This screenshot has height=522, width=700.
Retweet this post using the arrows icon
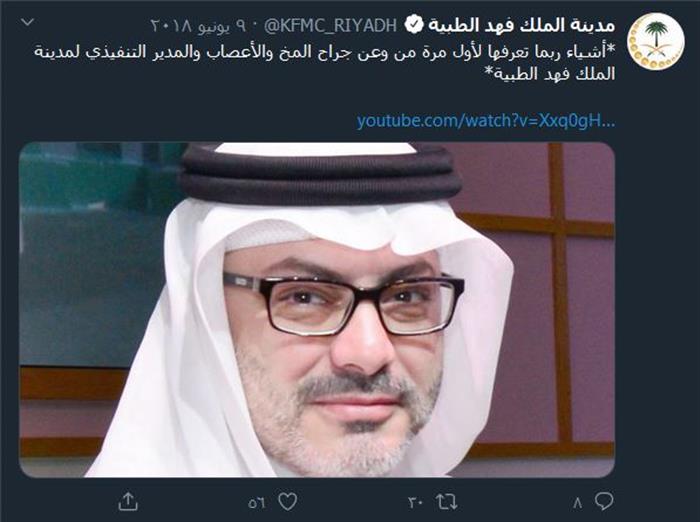coord(447,502)
